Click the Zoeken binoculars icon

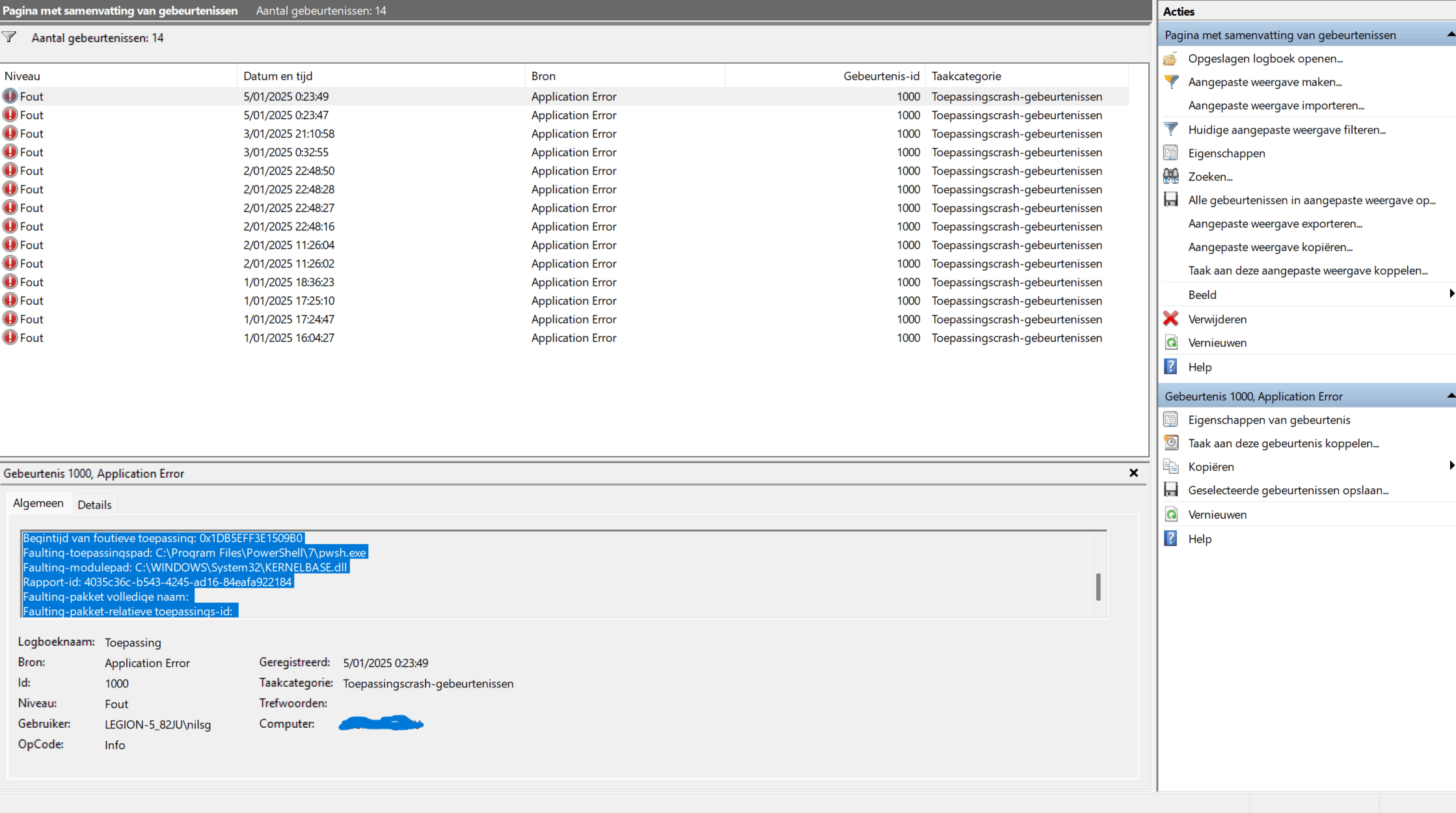click(1170, 176)
